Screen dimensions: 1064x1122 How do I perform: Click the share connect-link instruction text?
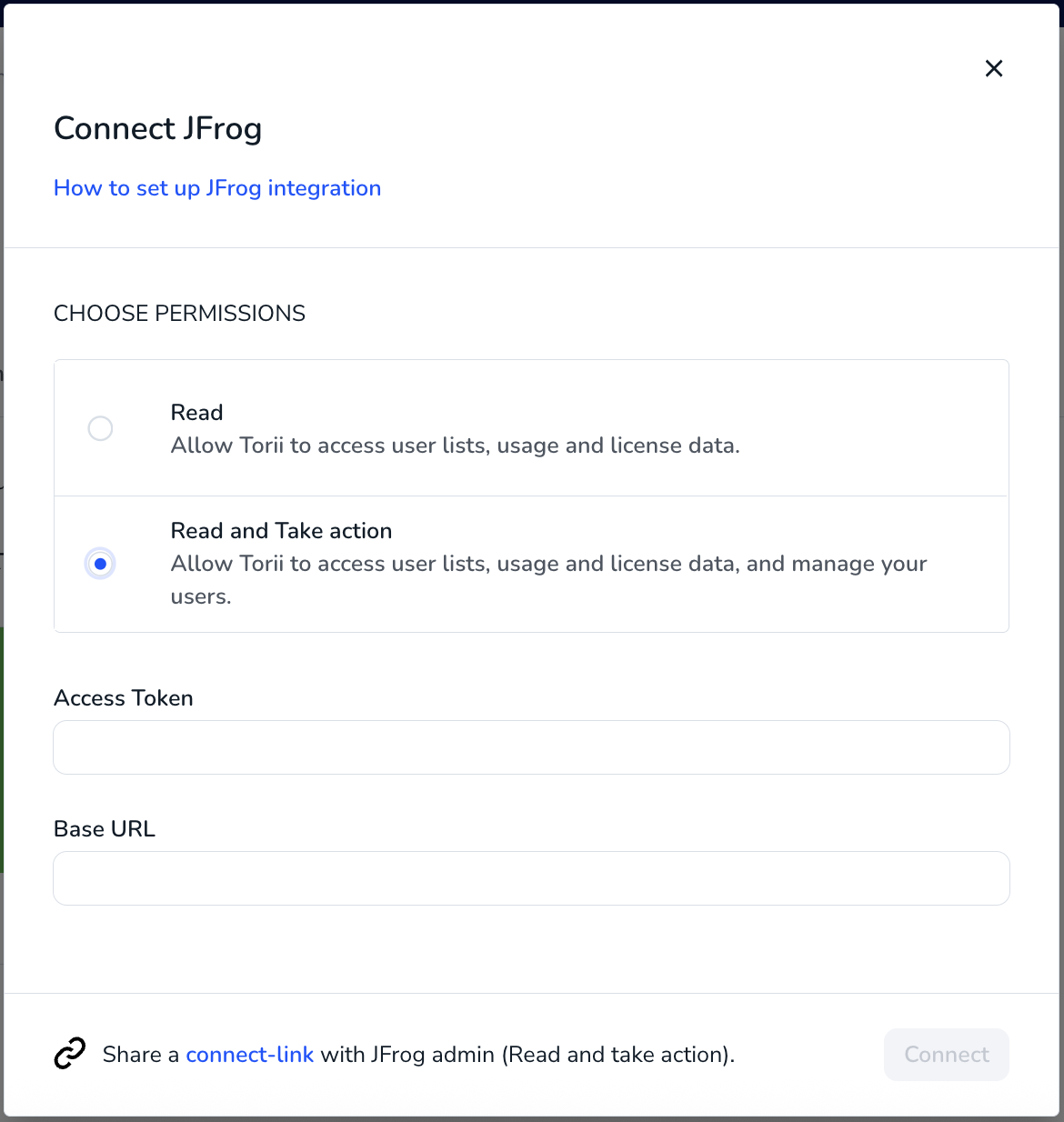[418, 1055]
